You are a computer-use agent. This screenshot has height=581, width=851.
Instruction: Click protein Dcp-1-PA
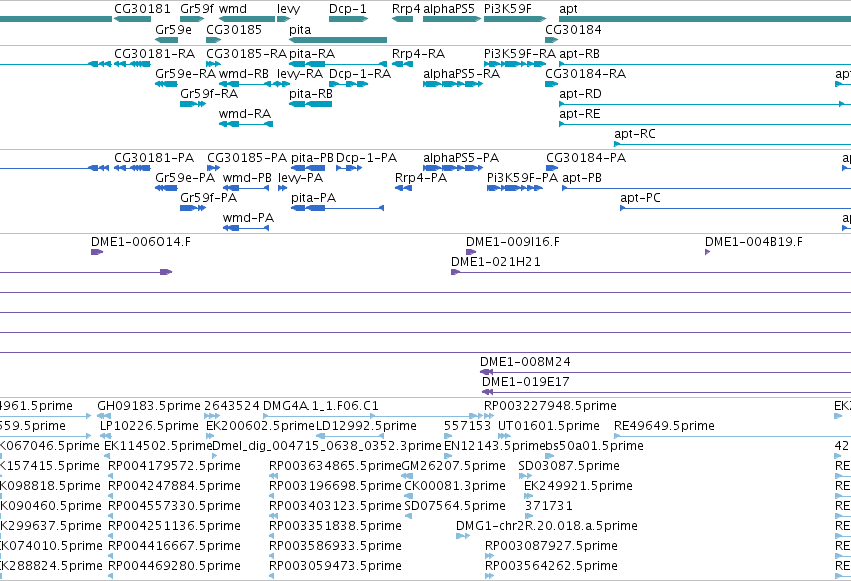tap(366, 158)
